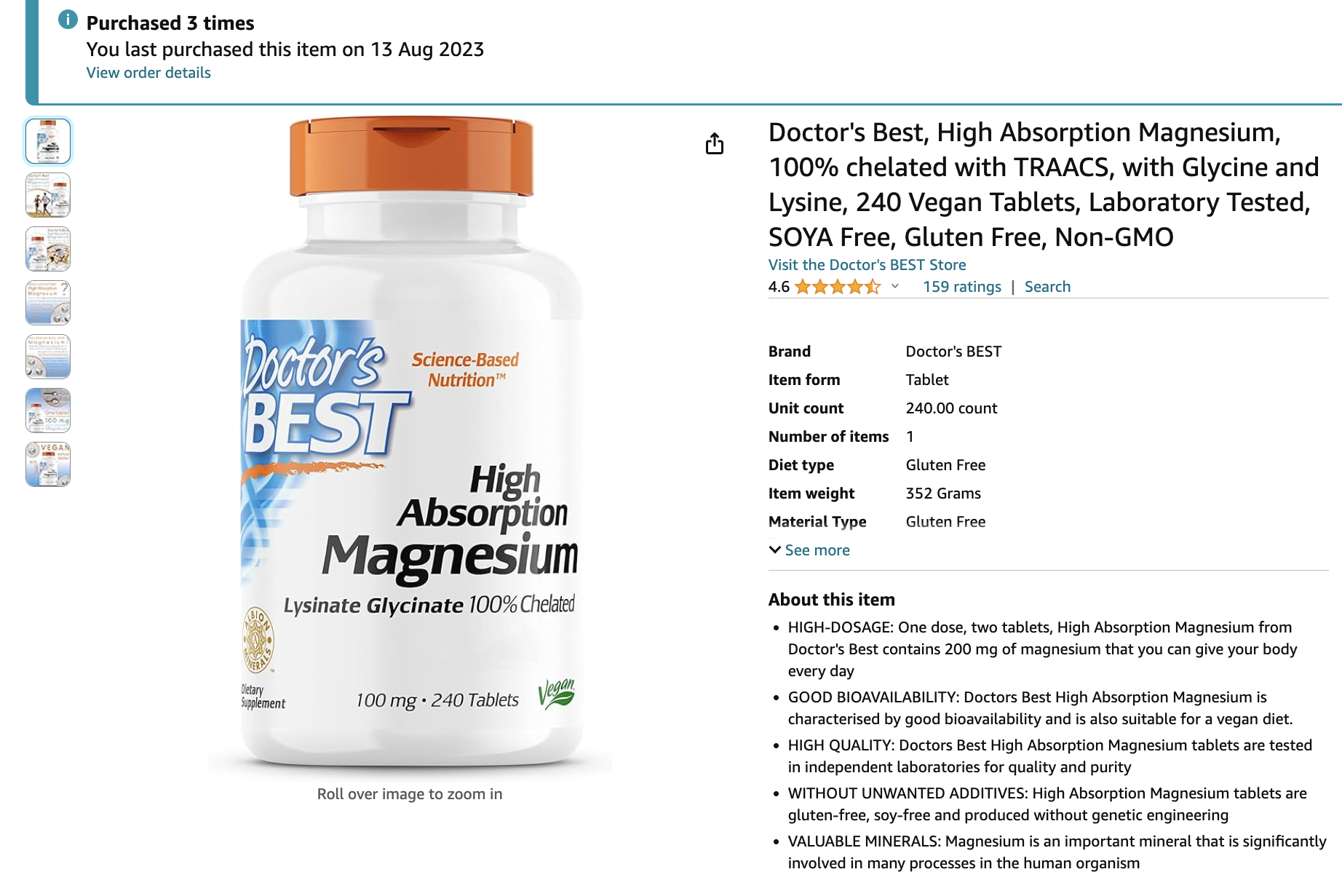Select the sixth thumbnail showing 100 mg
1342x896 pixels.
click(x=48, y=411)
